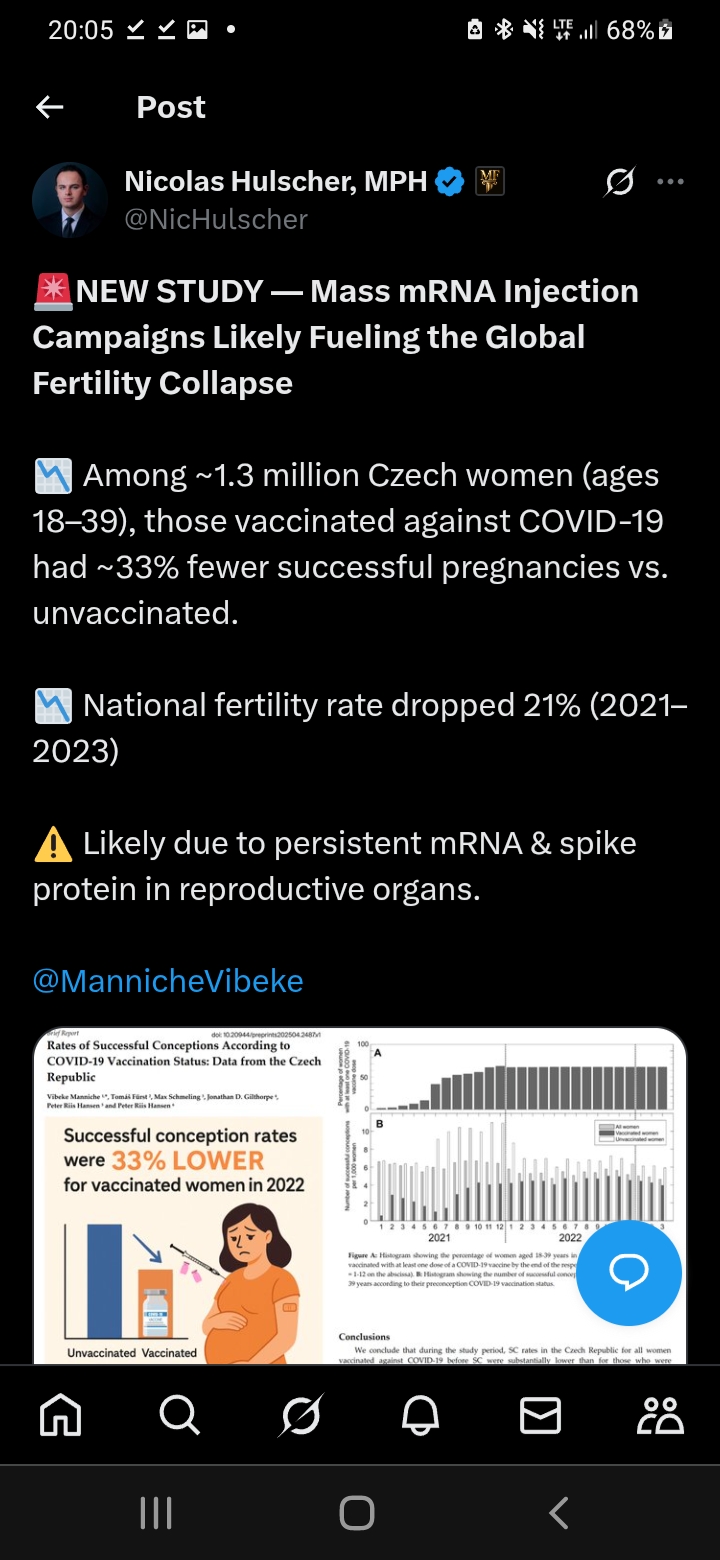Tap the Grok icon beside the author
The width and height of the screenshot is (720, 1560).
click(x=619, y=182)
